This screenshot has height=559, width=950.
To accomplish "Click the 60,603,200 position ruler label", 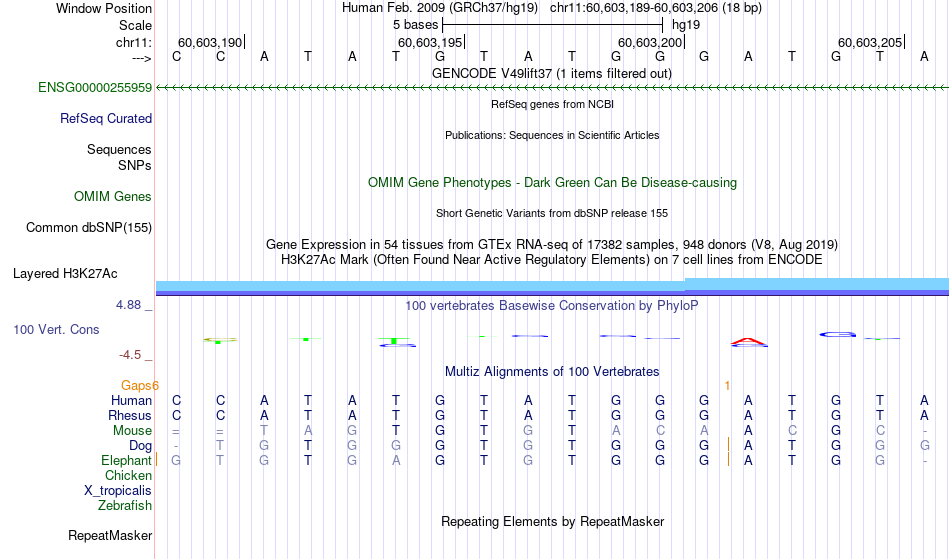I will tap(649, 42).
